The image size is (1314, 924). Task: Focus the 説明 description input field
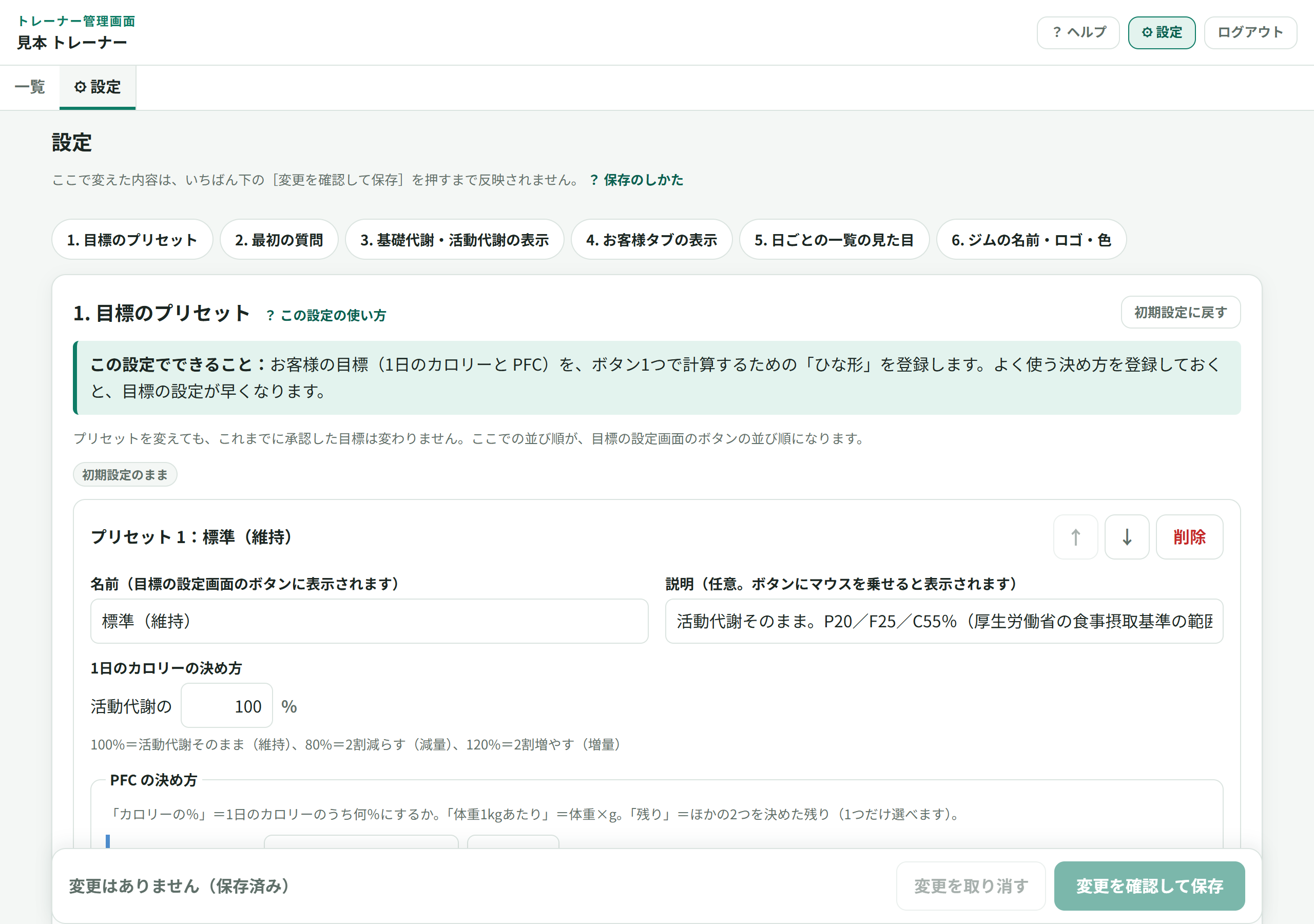pyautogui.click(x=944, y=621)
